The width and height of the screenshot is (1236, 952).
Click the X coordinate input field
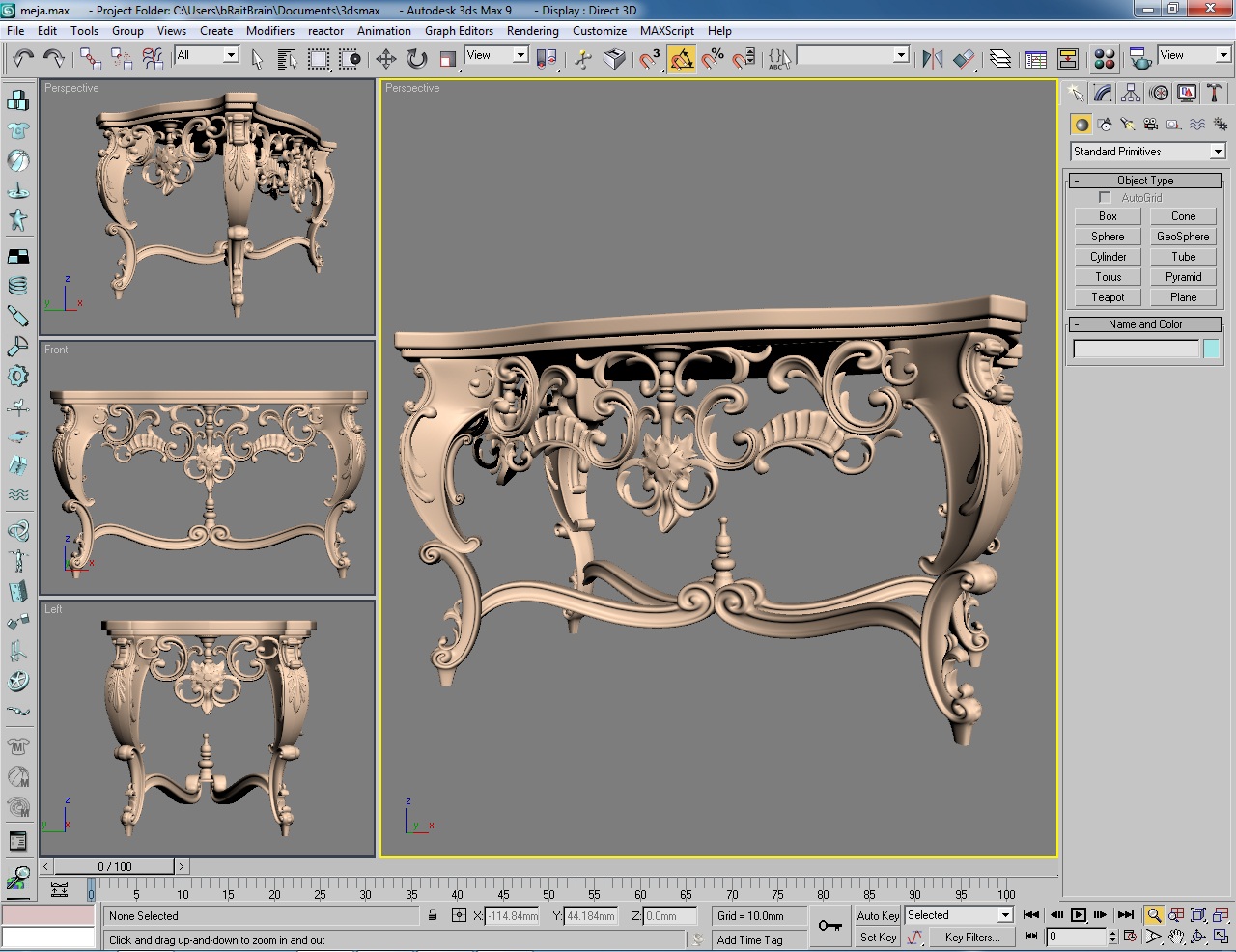(510, 915)
